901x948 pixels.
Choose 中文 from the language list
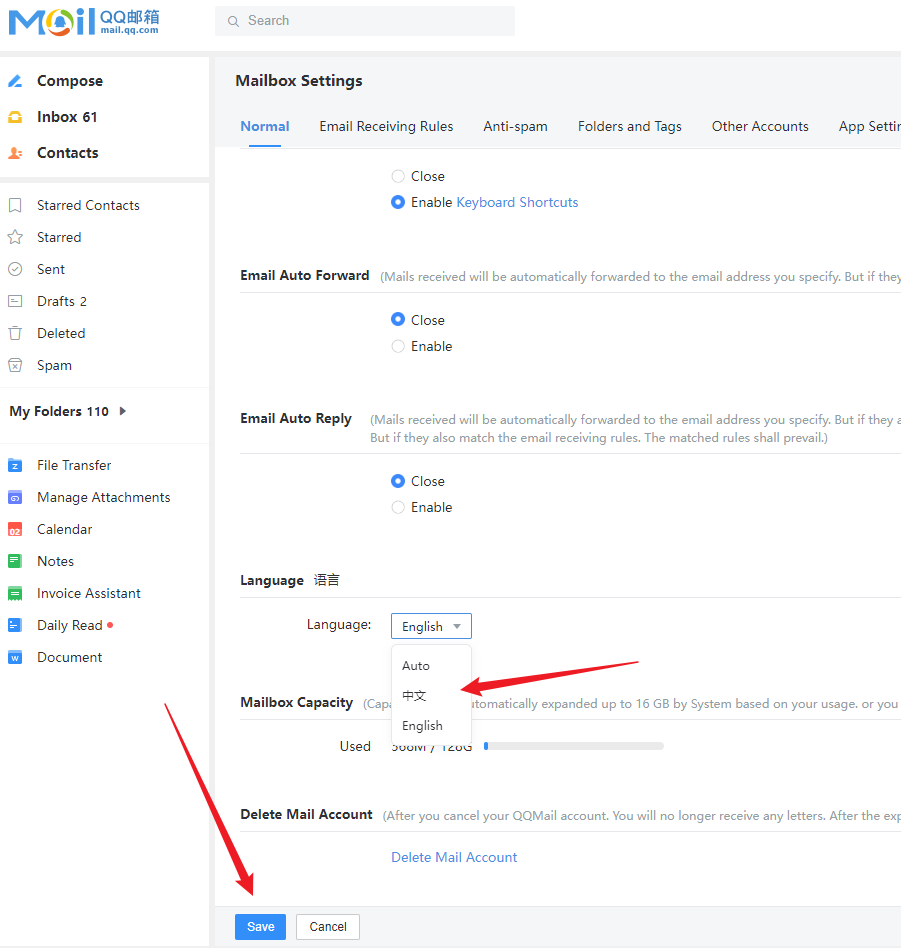click(x=415, y=695)
